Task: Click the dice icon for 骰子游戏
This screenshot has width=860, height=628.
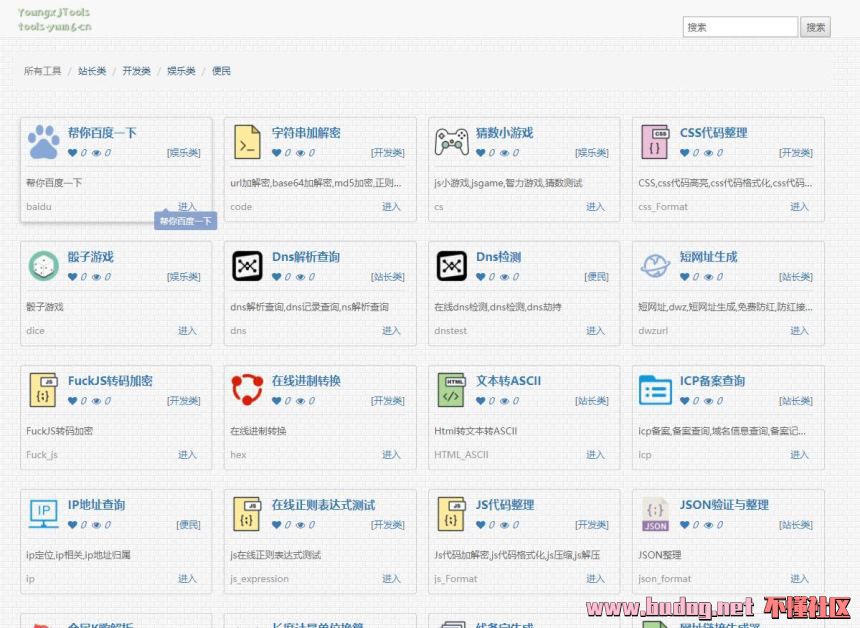Action: pos(43,266)
